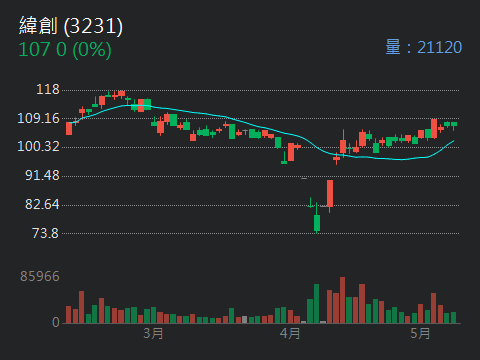Click the 100.32 price axis label

(38, 146)
